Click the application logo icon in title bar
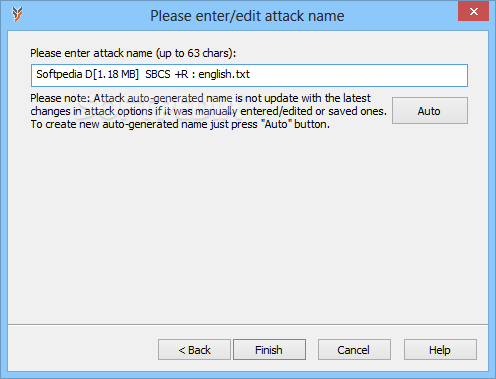 [x=17, y=15]
